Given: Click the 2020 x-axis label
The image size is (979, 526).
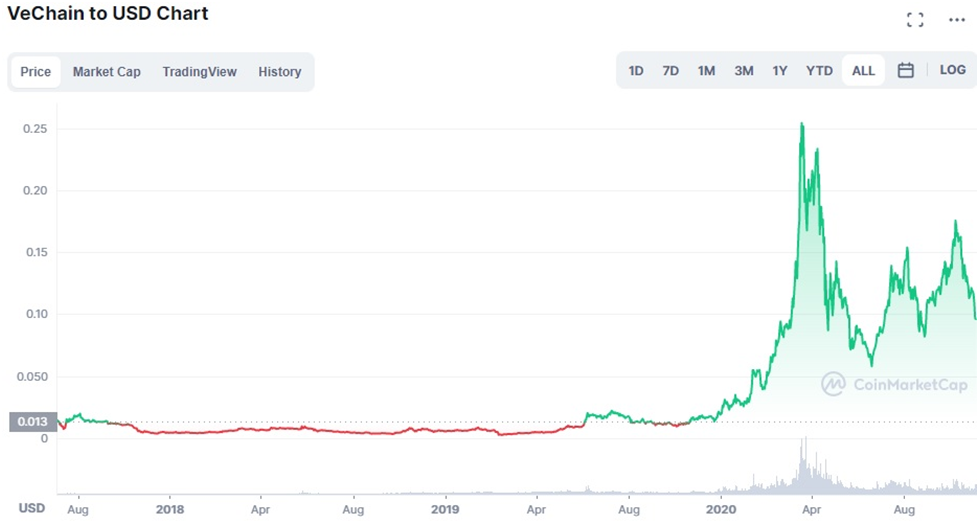Looking at the screenshot, I should coord(721,509).
